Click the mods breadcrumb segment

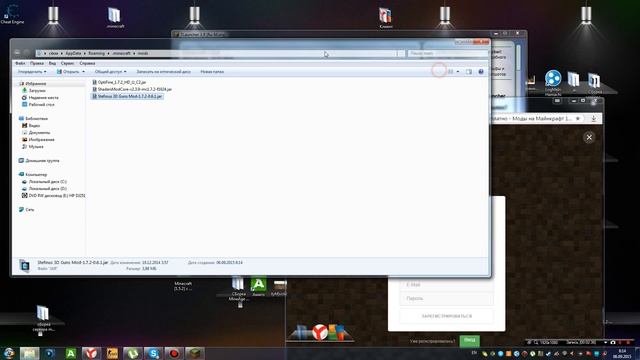click(x=142, y=53)
